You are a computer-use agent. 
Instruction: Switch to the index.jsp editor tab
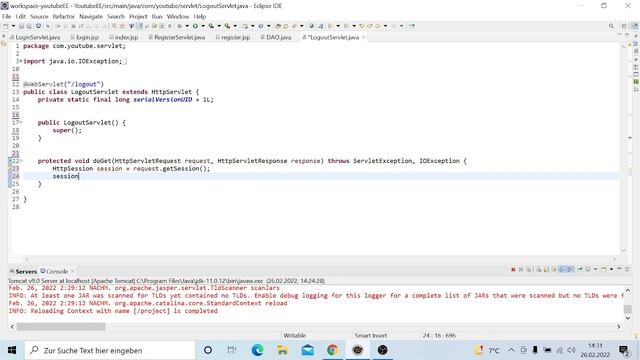point(124,37)
